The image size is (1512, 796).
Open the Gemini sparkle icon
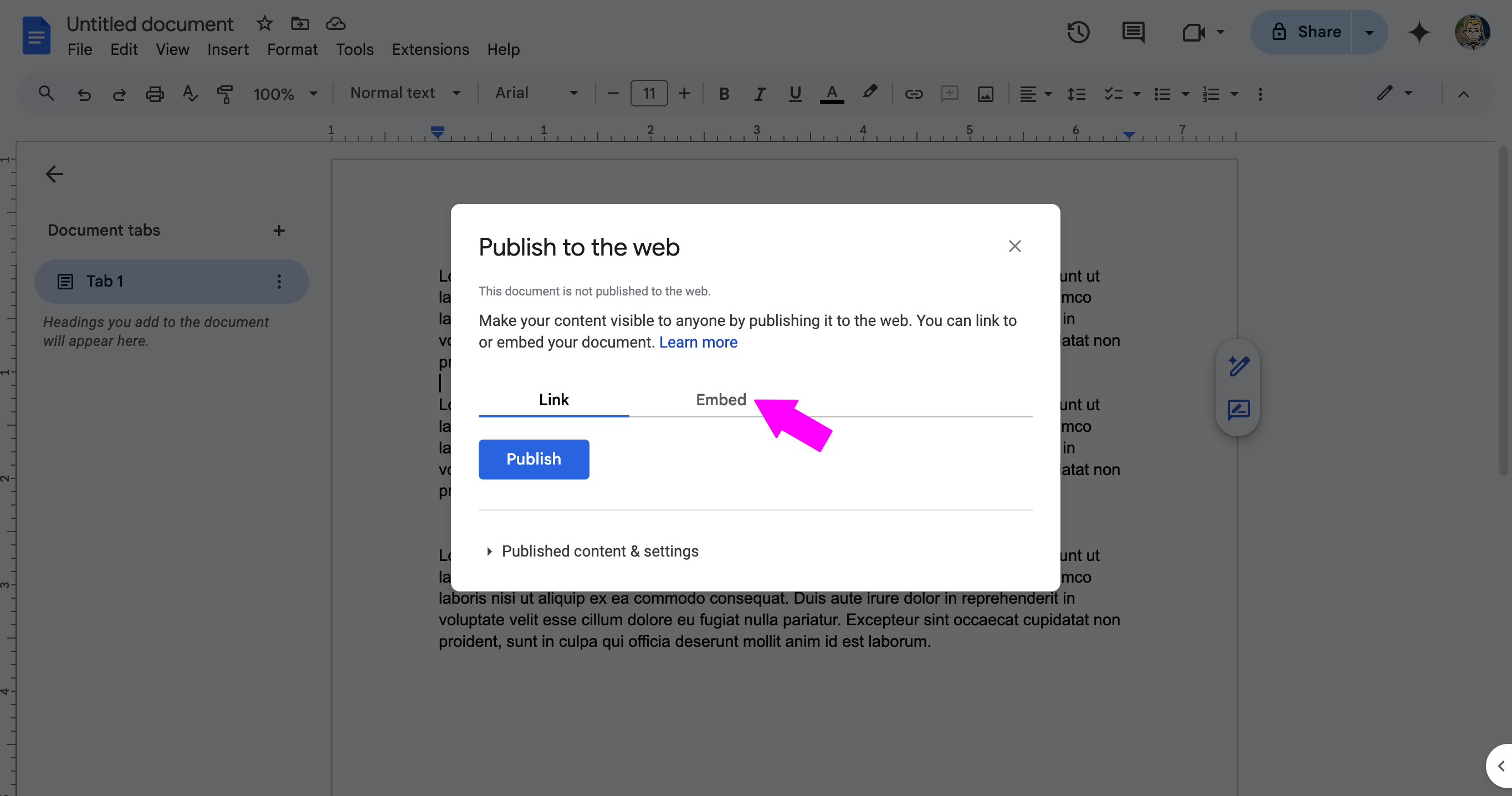1419,32
